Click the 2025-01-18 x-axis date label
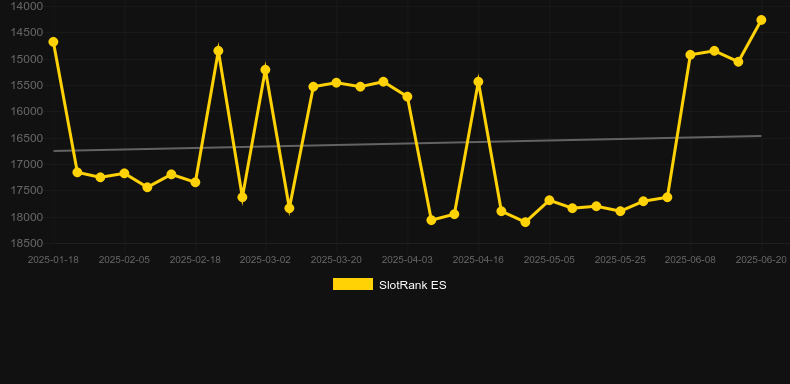The image size is (790, 384). (x=53, y=260)
